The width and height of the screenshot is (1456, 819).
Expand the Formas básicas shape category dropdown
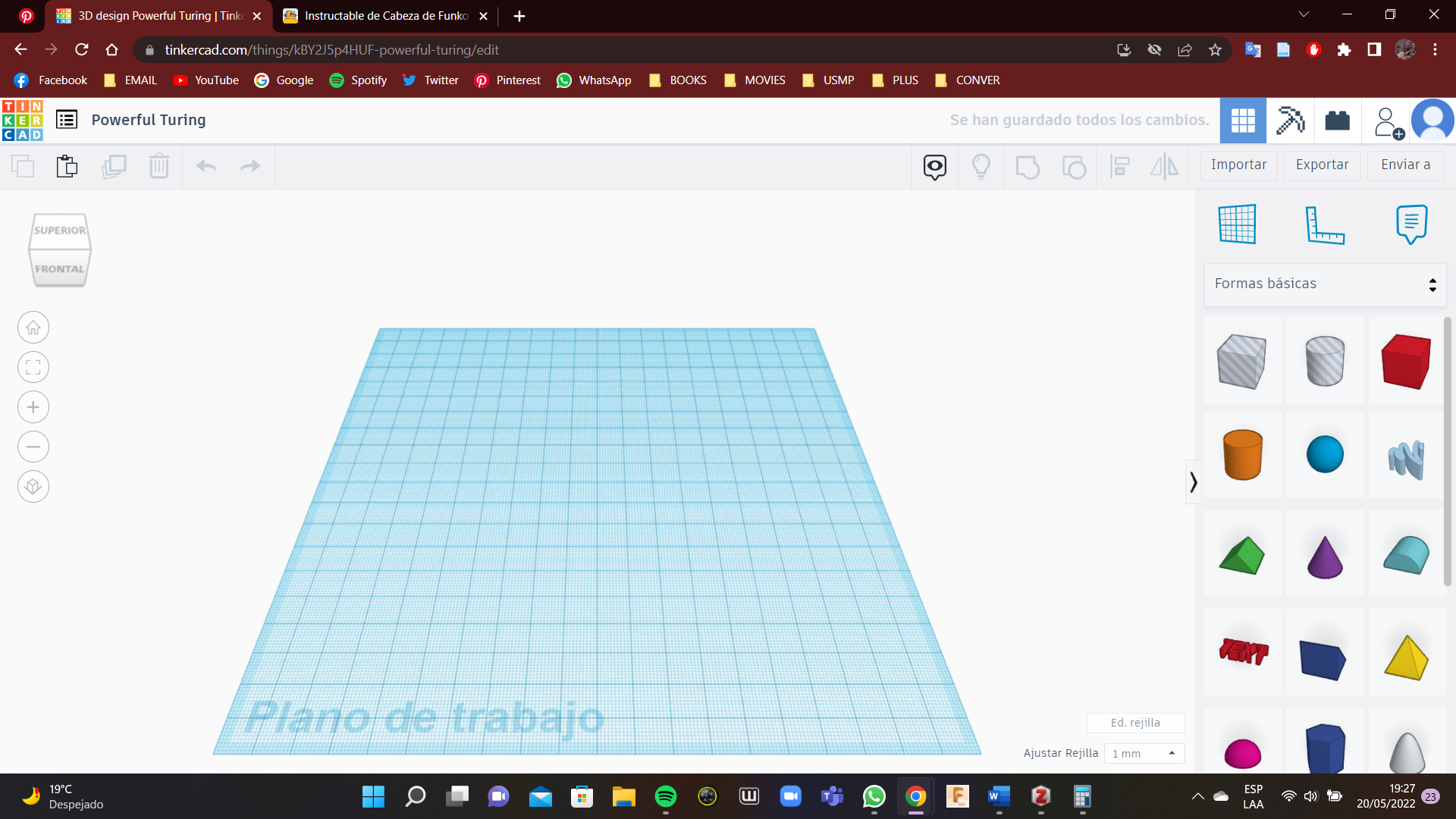1325,284
